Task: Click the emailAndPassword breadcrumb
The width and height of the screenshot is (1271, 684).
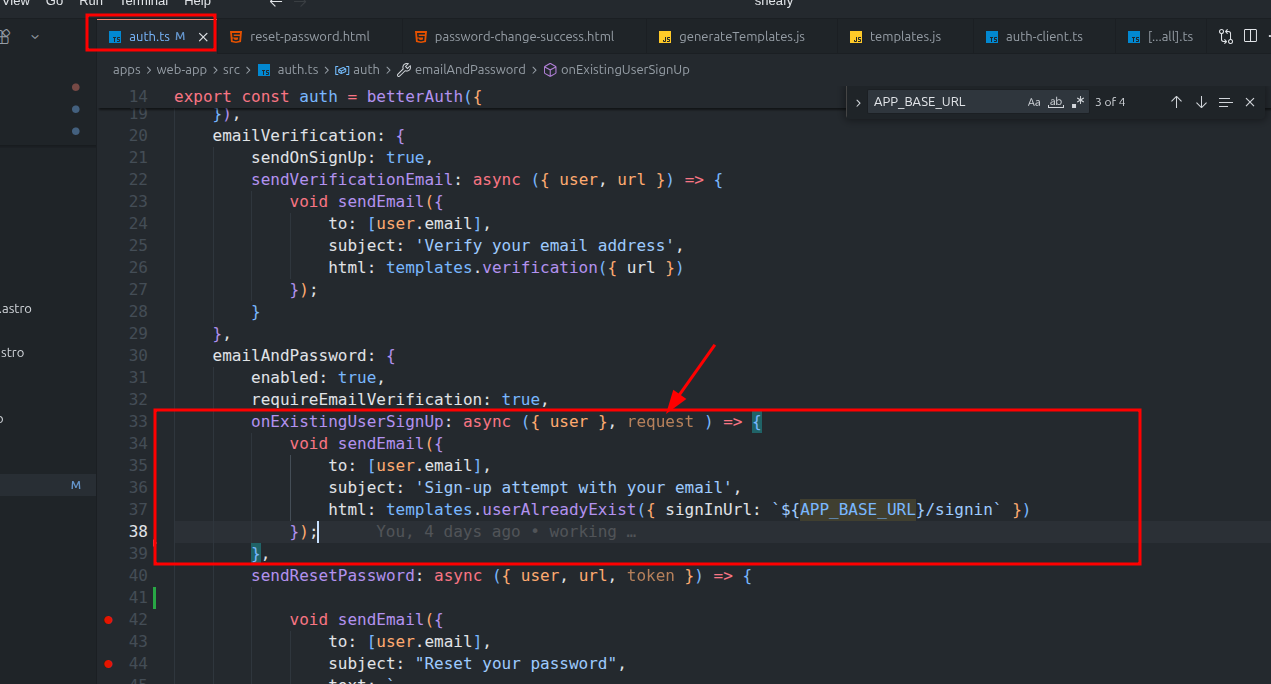Action: pyautogui.click(x=461, y=70)
